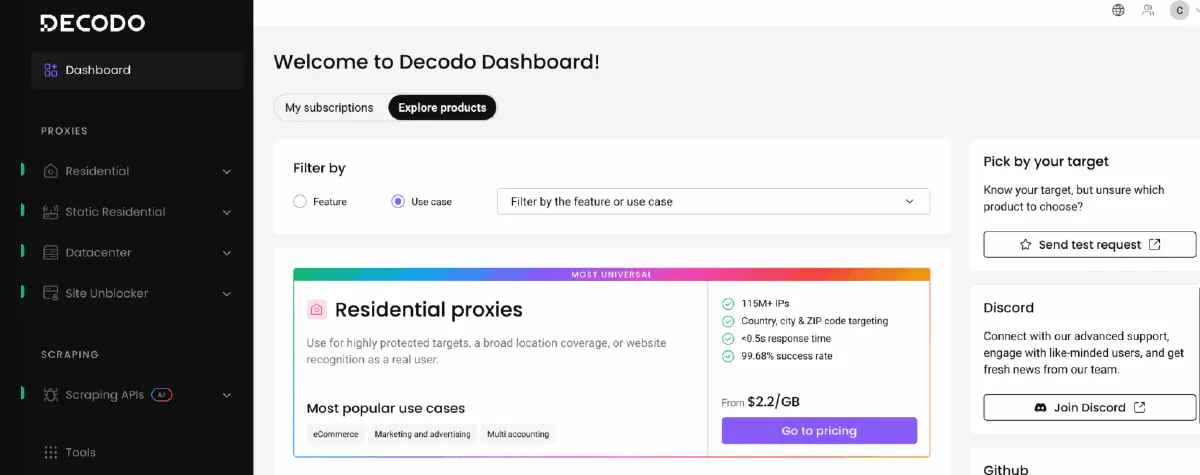Viewport: 1200px width, 475px height.
Task: Expand the Datacenter menu chevron
Action: pos(227,254)
